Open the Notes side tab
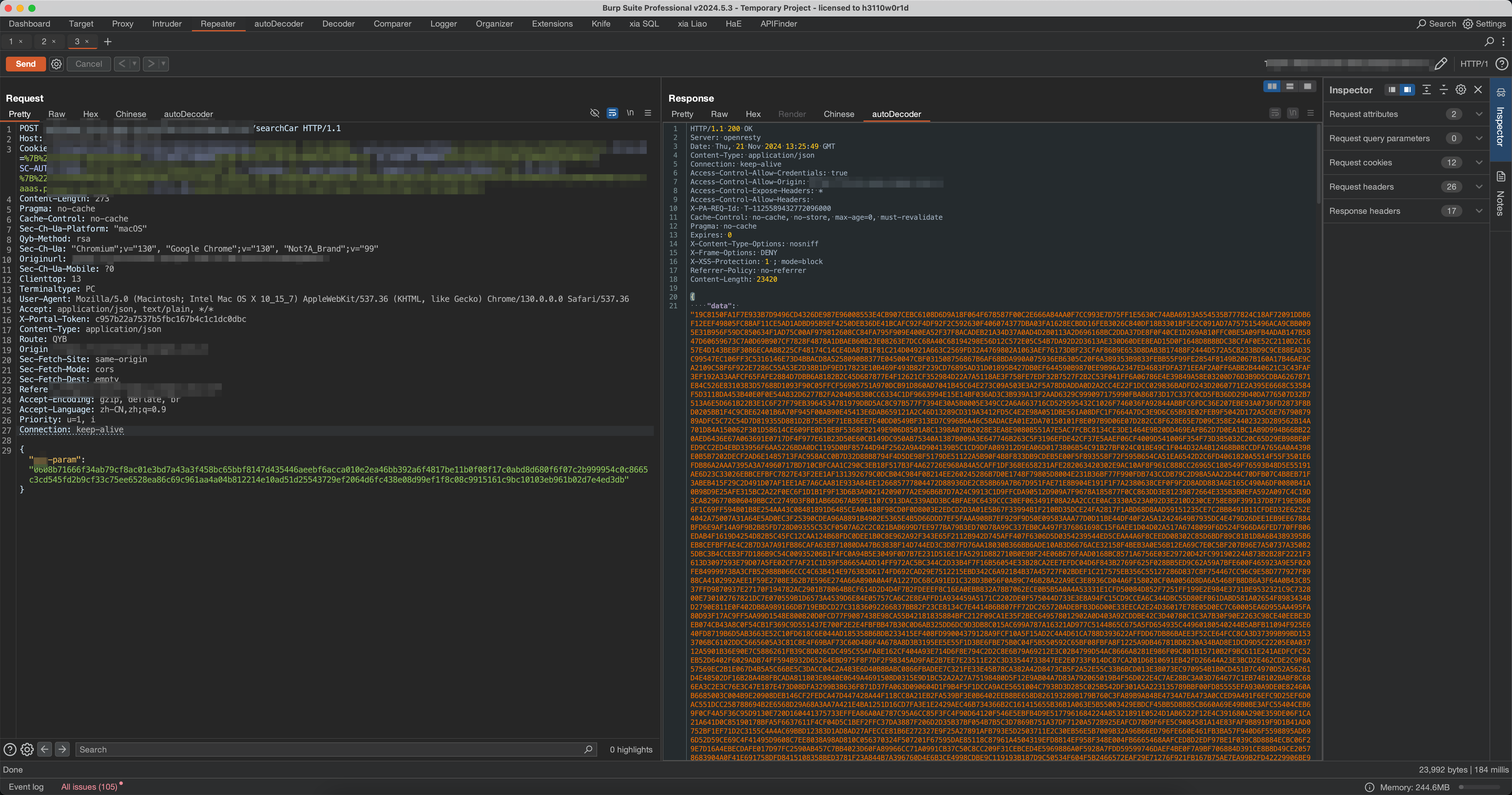Screen dimensions: 1512x795 coord(1500,194)
